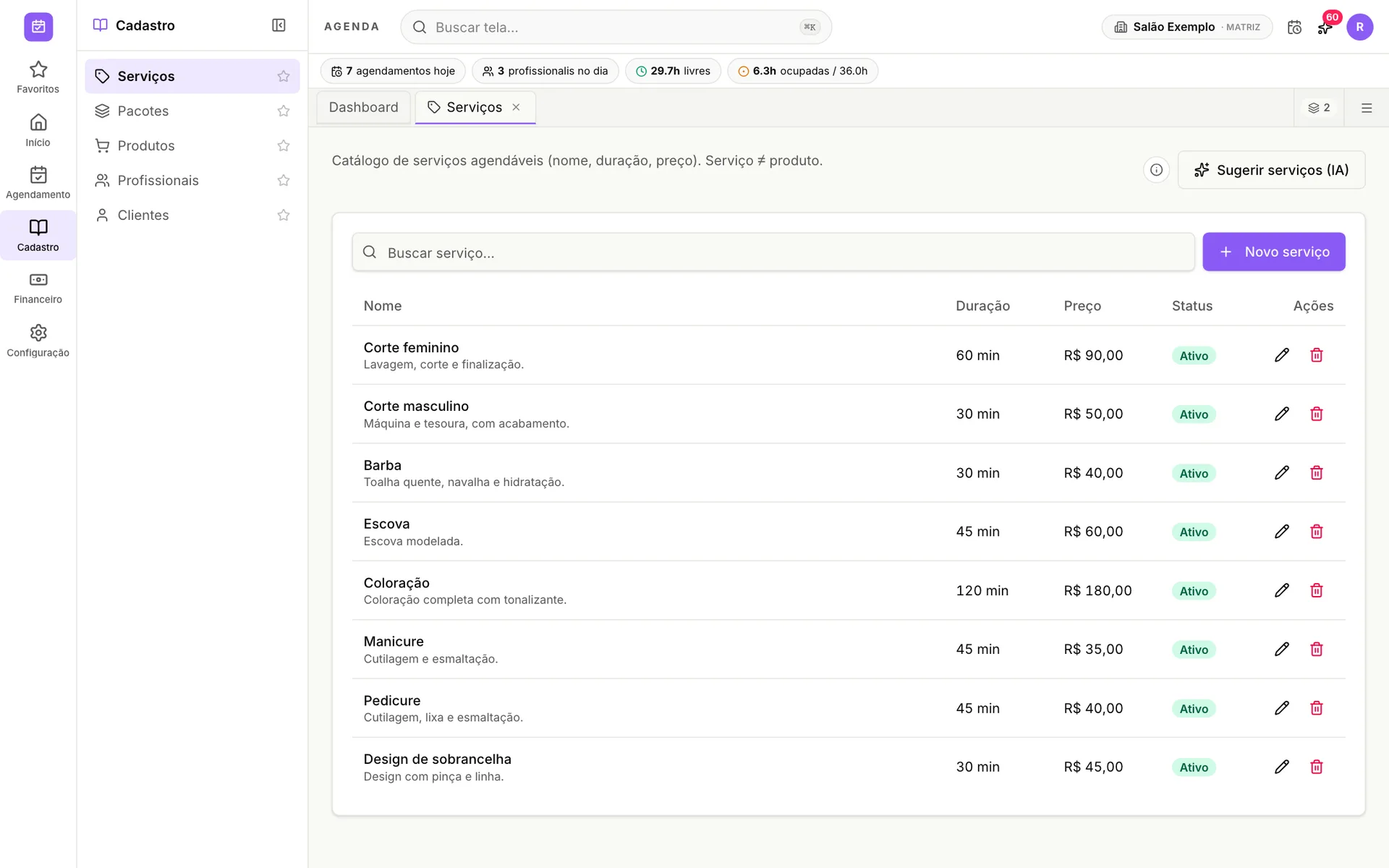Open Favoritos in the left rail
Image resolution: width=1389 pixels, height=868 pixels.
[38, 77]
